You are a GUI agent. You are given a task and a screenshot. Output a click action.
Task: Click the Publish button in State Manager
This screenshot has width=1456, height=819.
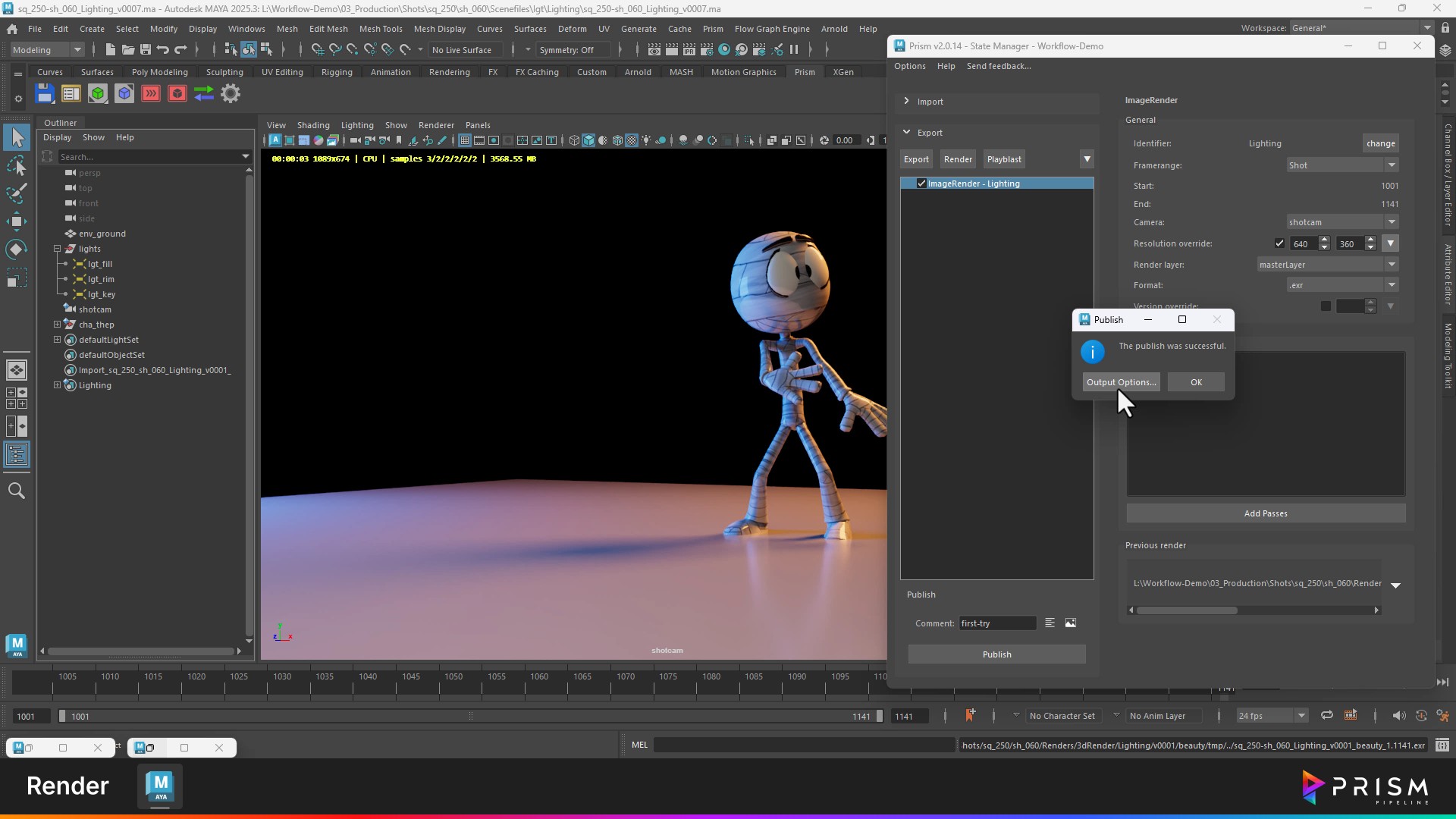996,654
